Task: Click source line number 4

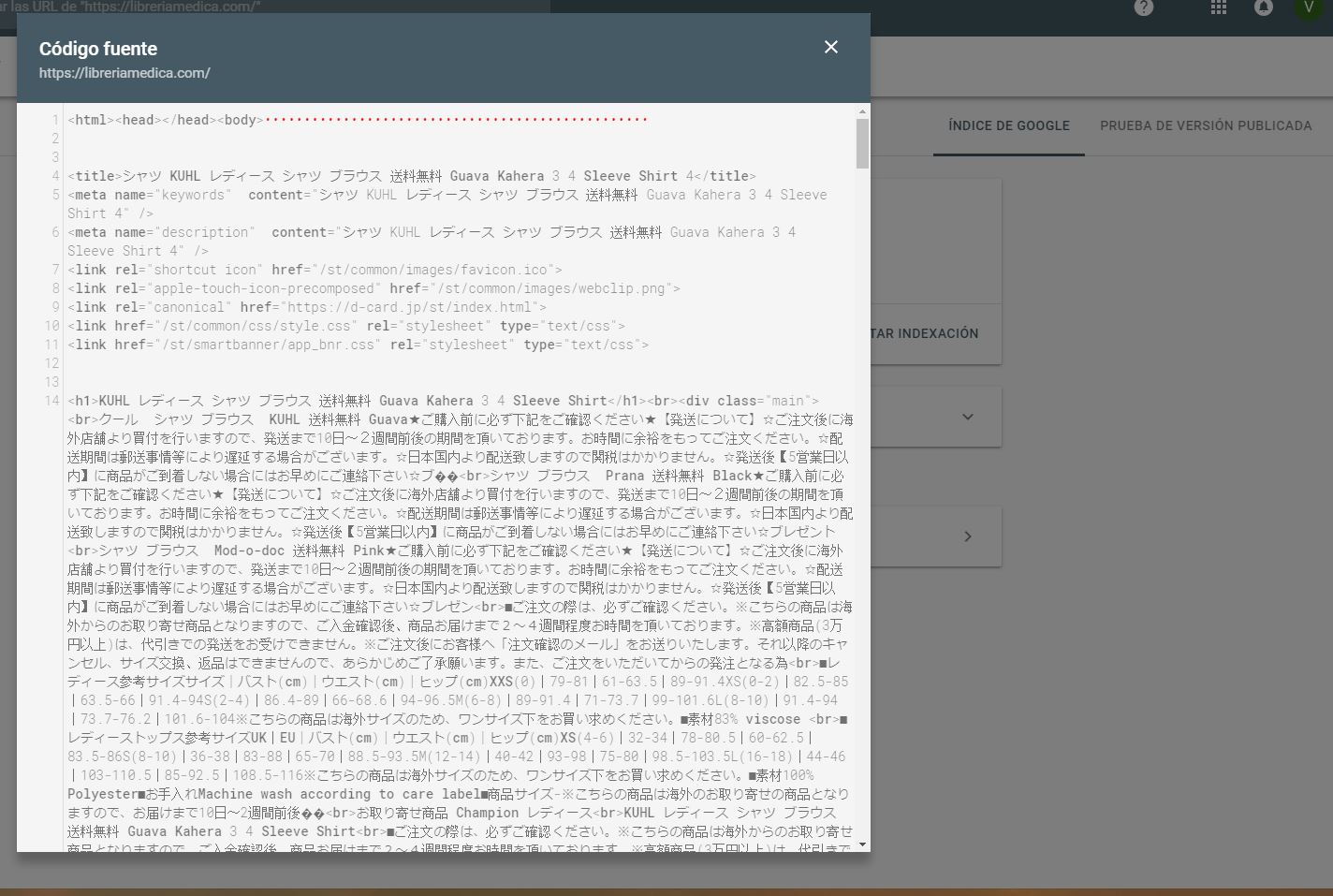Action: pos(55,176)
